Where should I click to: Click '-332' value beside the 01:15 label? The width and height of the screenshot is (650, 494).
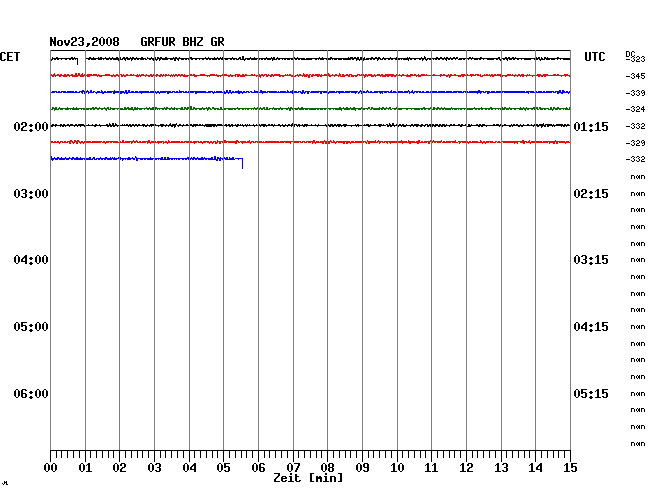coord(635,126)
